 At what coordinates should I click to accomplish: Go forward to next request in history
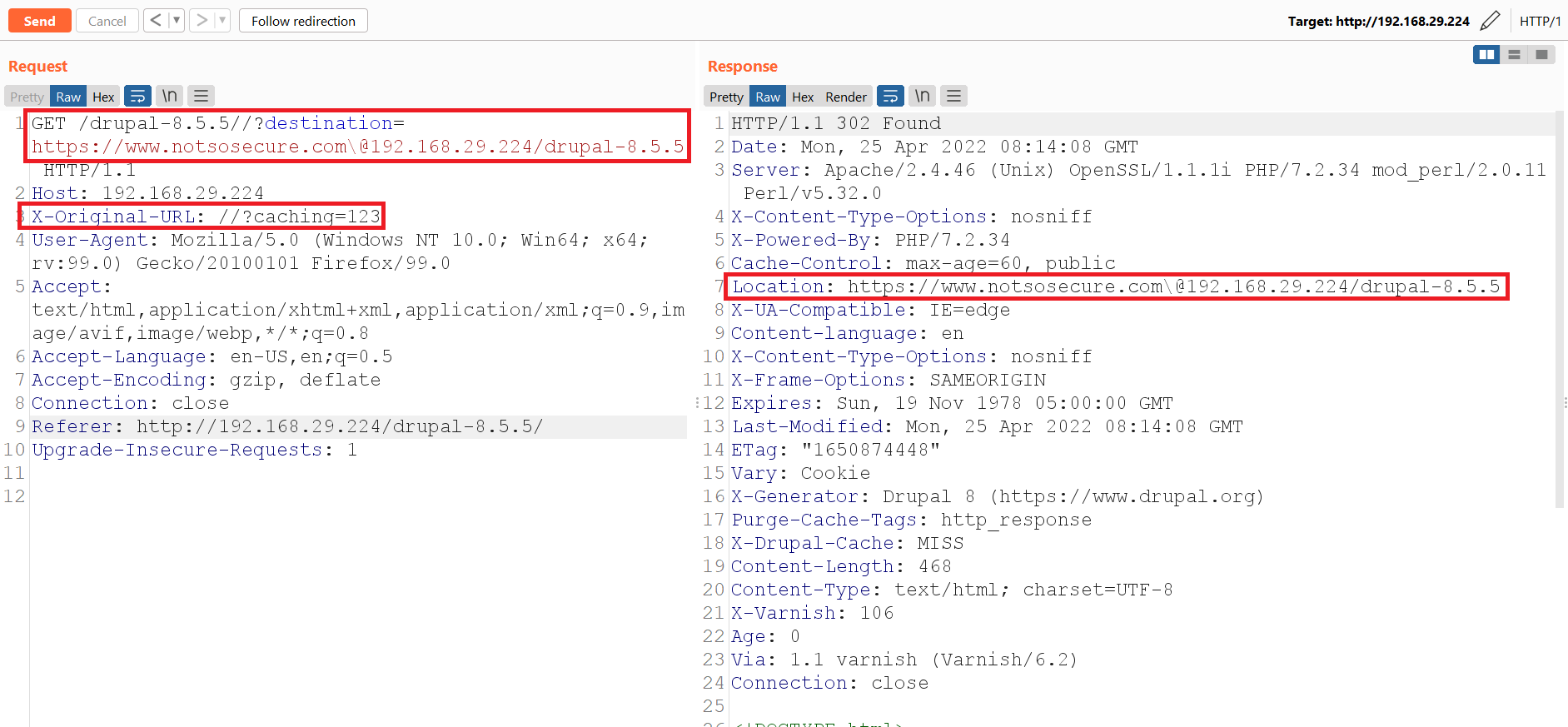pos(202,21)
